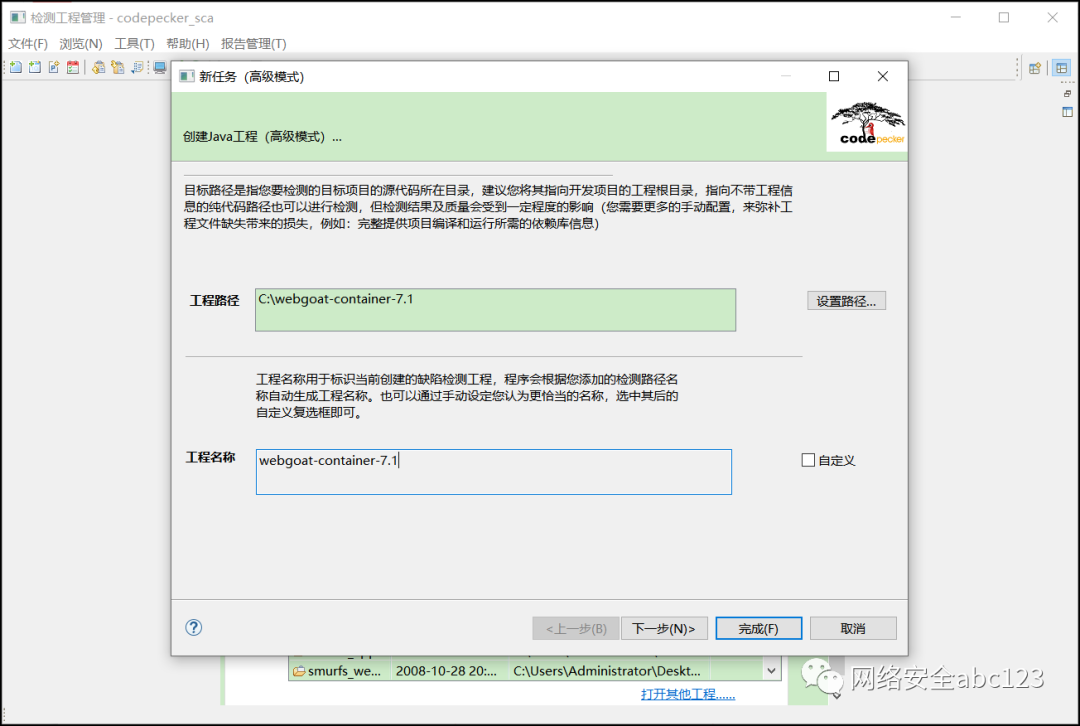Screen dimensions: 1080x726
Task: Click the New Task calendar icon
Action: pos(35,67)
